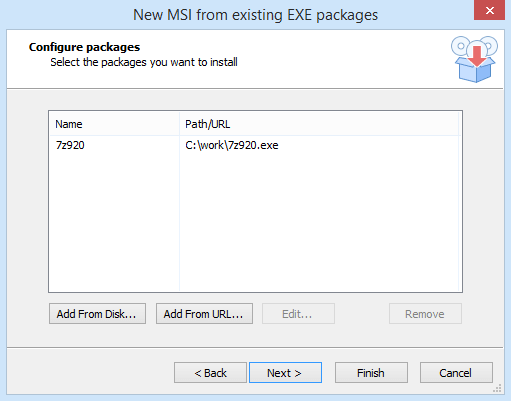511x401 pixels.
Task: Open the Add From Disk dialog
Action: (97, 314)
